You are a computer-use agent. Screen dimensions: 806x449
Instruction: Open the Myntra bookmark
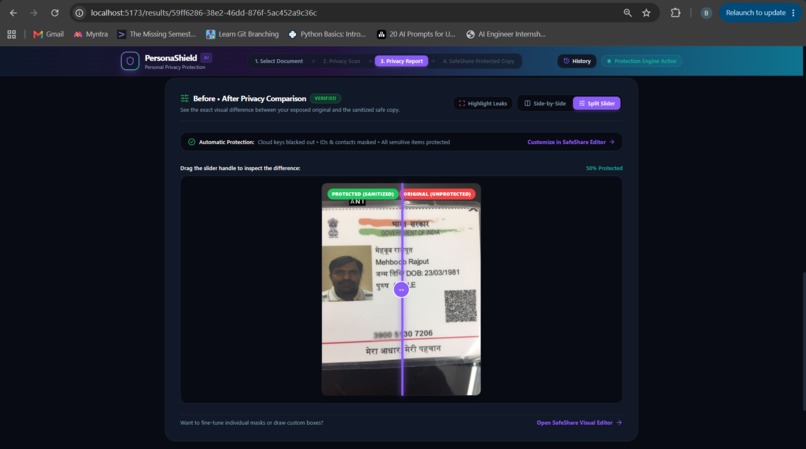coord(91,34)
